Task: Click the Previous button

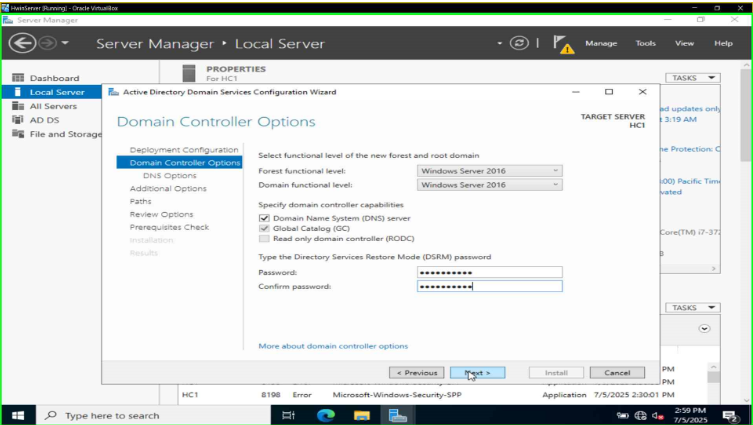Action: pos(416,373)
